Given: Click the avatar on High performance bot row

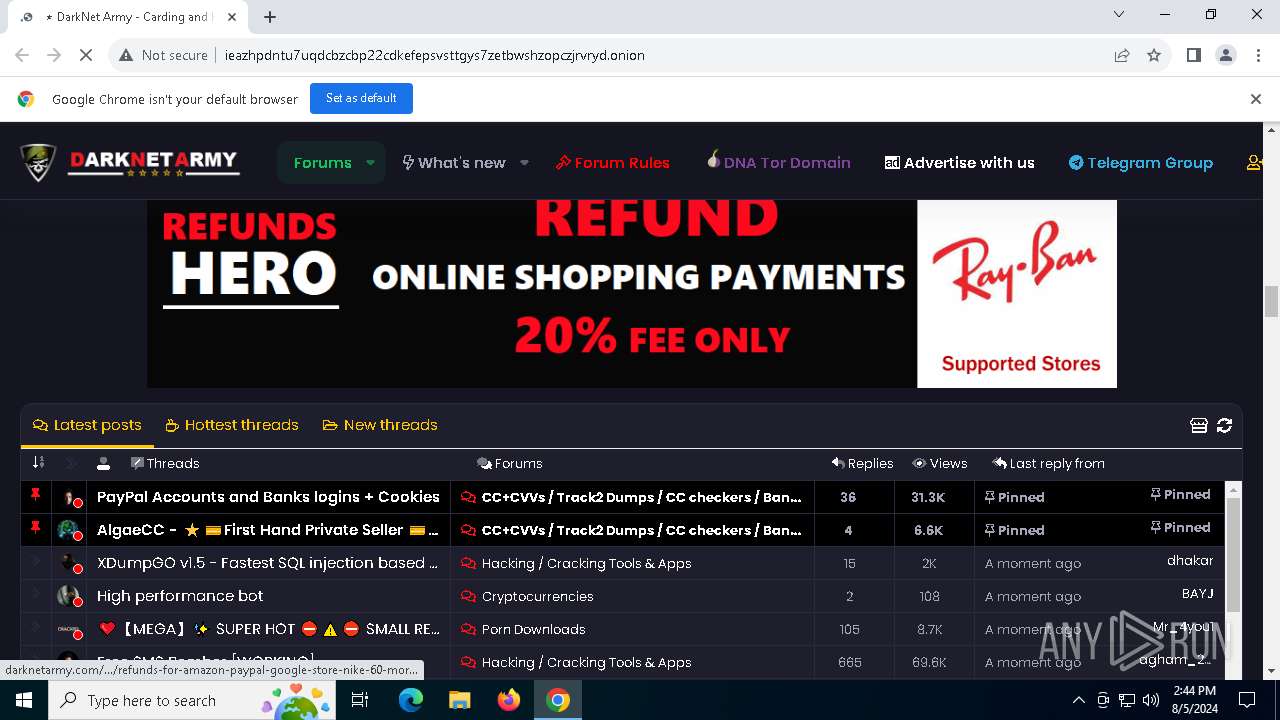Looking at the screenshot, I should 69,596.
